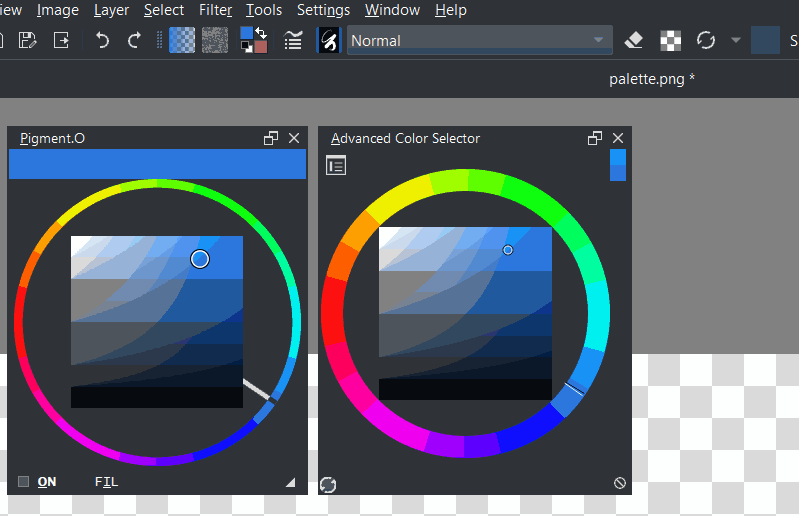
Task: Select the palette.png document tab
Action: (x=652, y=79)
